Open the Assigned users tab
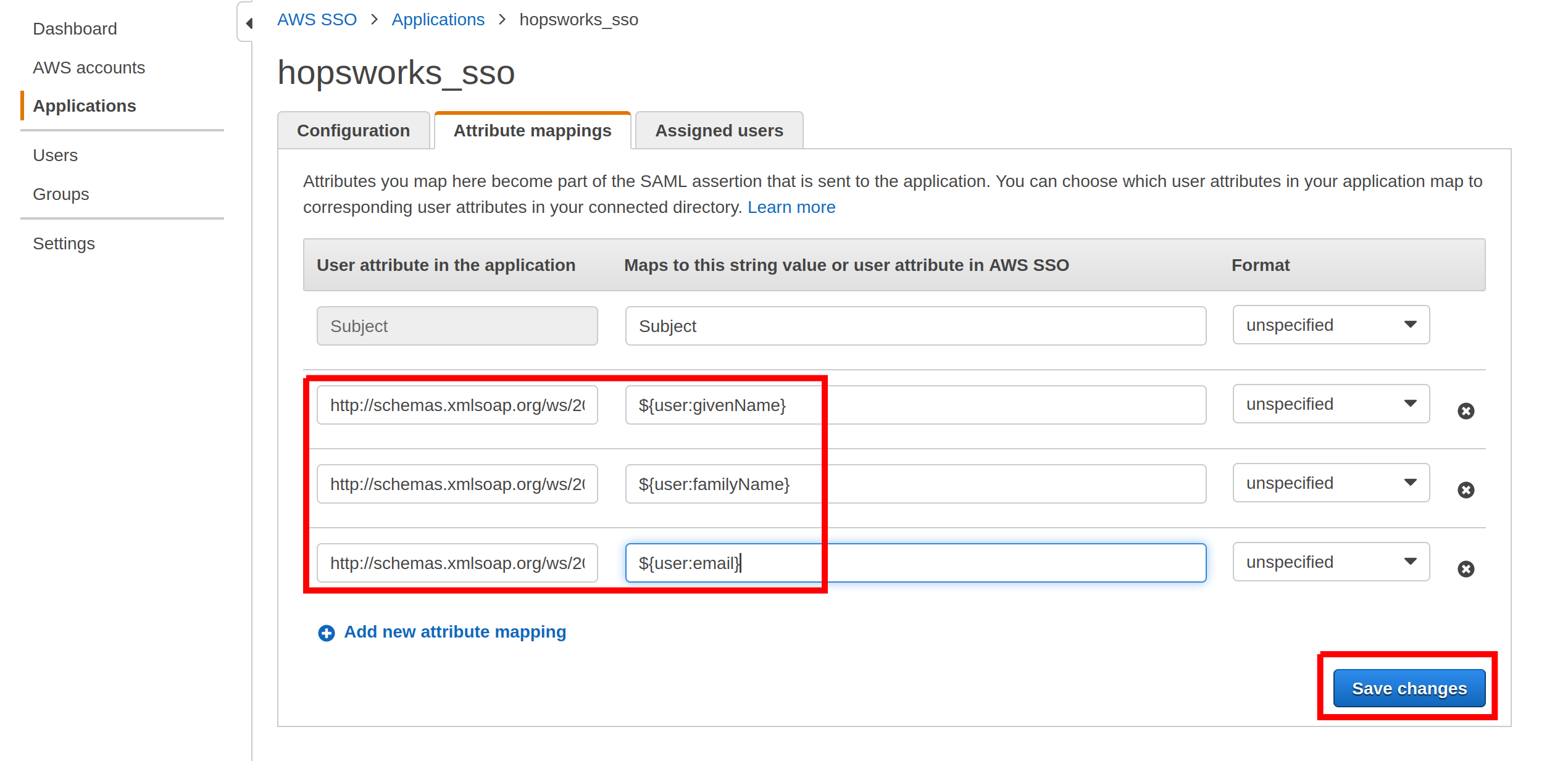Viewport: 1568px width, 761px height. [719, 131]
